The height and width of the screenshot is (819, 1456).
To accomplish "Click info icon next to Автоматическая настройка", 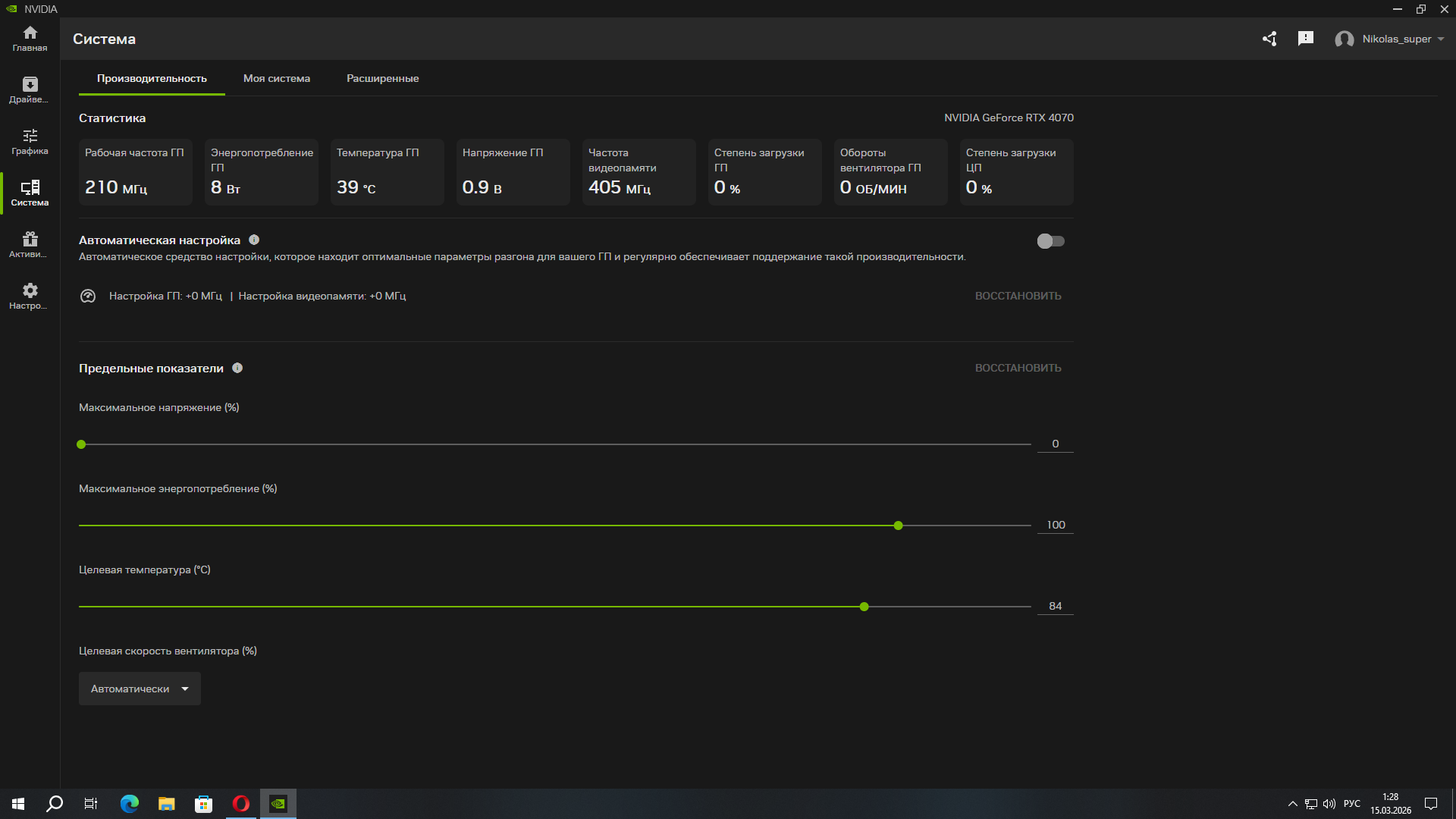I will [x=254, y=240].
